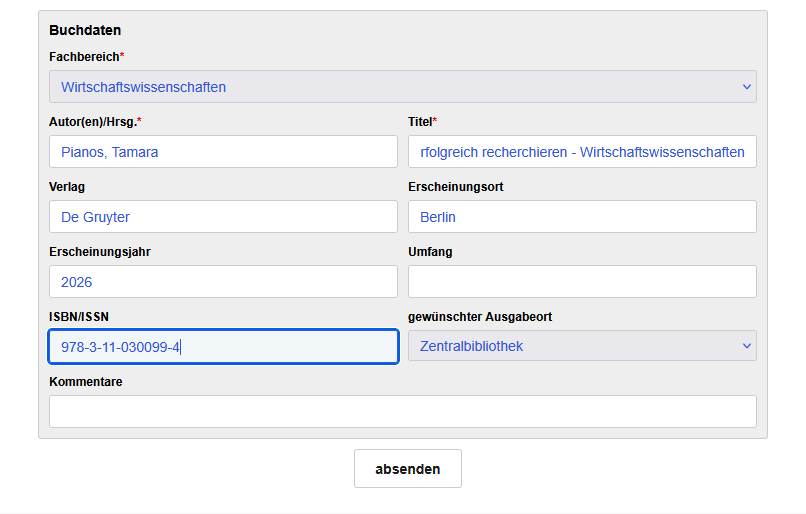Click the Verlag label
806x514 pixels.
[67, 187]
